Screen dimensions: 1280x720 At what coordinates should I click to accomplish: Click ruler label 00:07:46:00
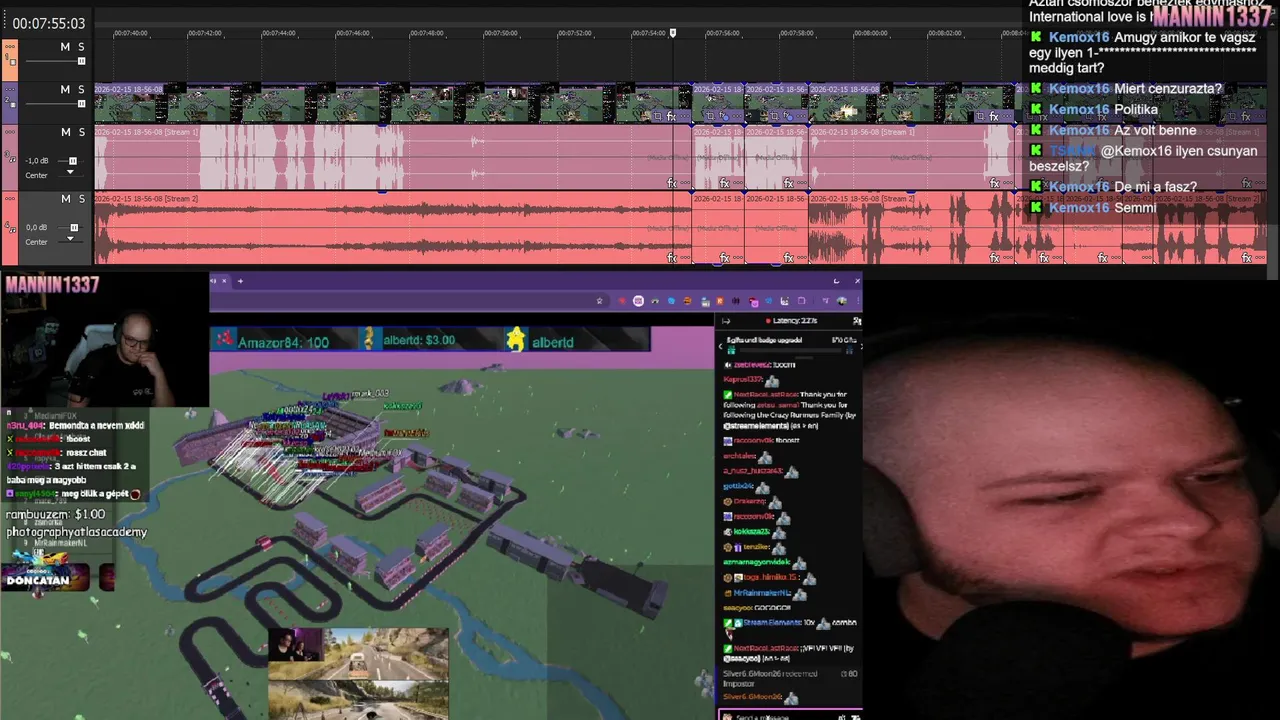pos(352,33)
